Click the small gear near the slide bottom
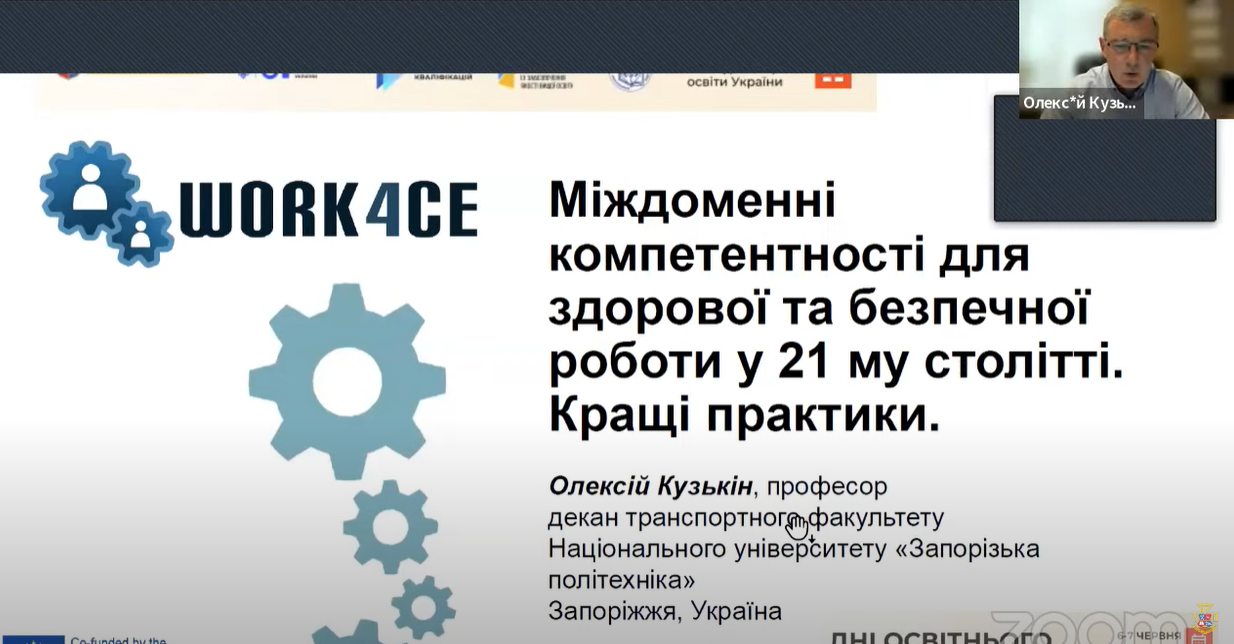This screenshot has width=1234, height=644. pos(423,606)
